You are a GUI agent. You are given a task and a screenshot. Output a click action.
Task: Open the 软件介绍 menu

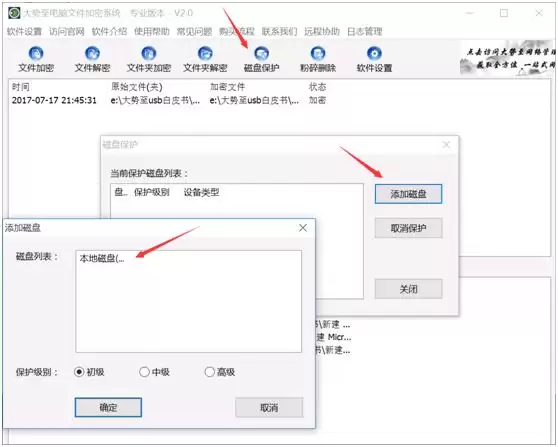(109, 32)
